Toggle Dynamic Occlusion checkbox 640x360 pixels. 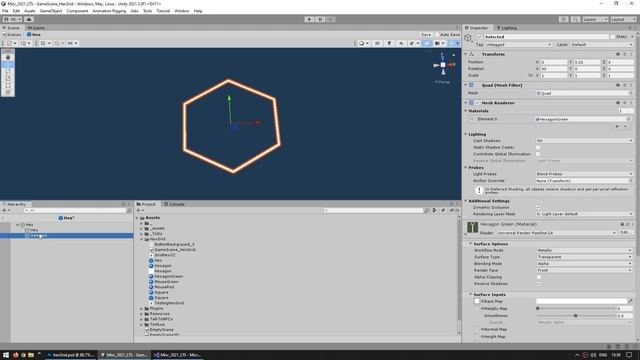pos(538,207)
